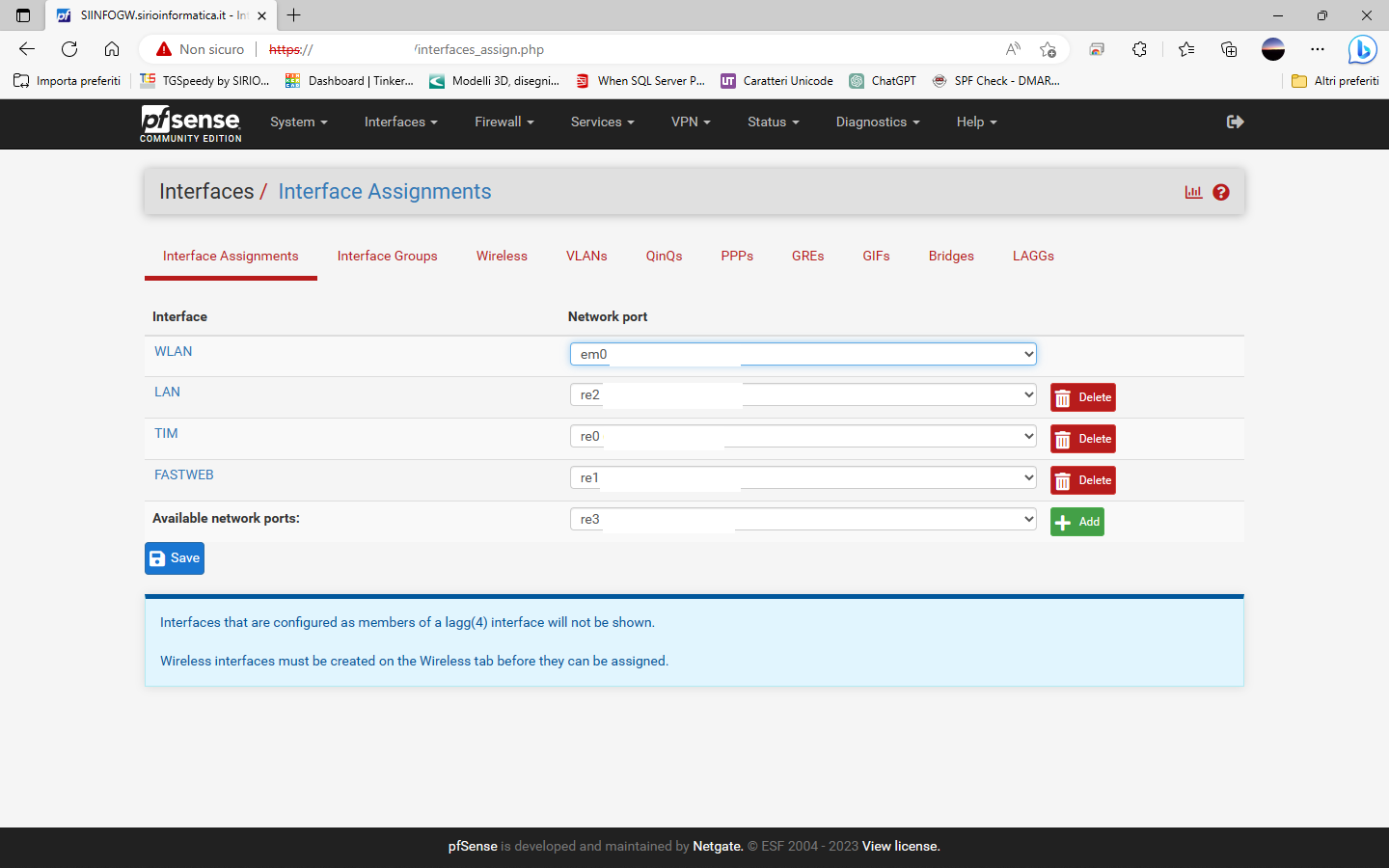Image resolution: width=1389 pixels, height=868 pixels.
Task: Open the status graph icon in header
Action: pyautogui.click(x=1193, y=192)
